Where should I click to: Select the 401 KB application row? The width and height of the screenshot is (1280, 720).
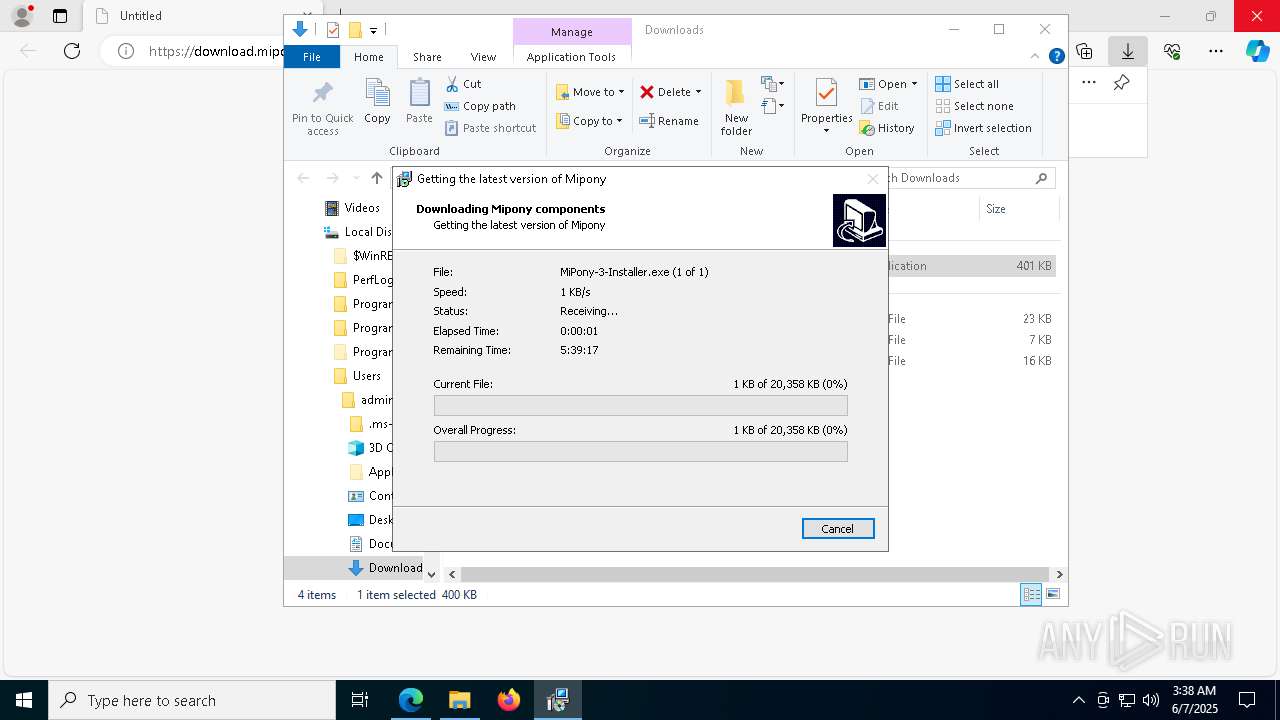pos(970,266)
